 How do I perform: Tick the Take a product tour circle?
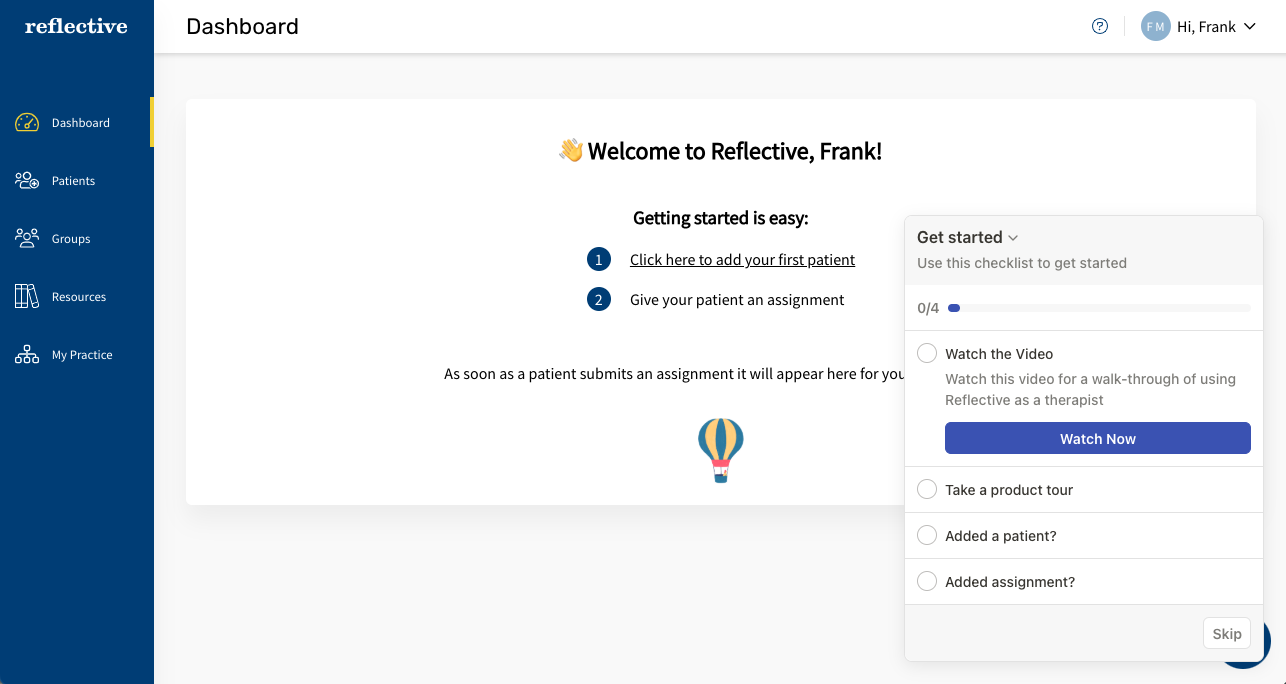(x=927, y=489)
